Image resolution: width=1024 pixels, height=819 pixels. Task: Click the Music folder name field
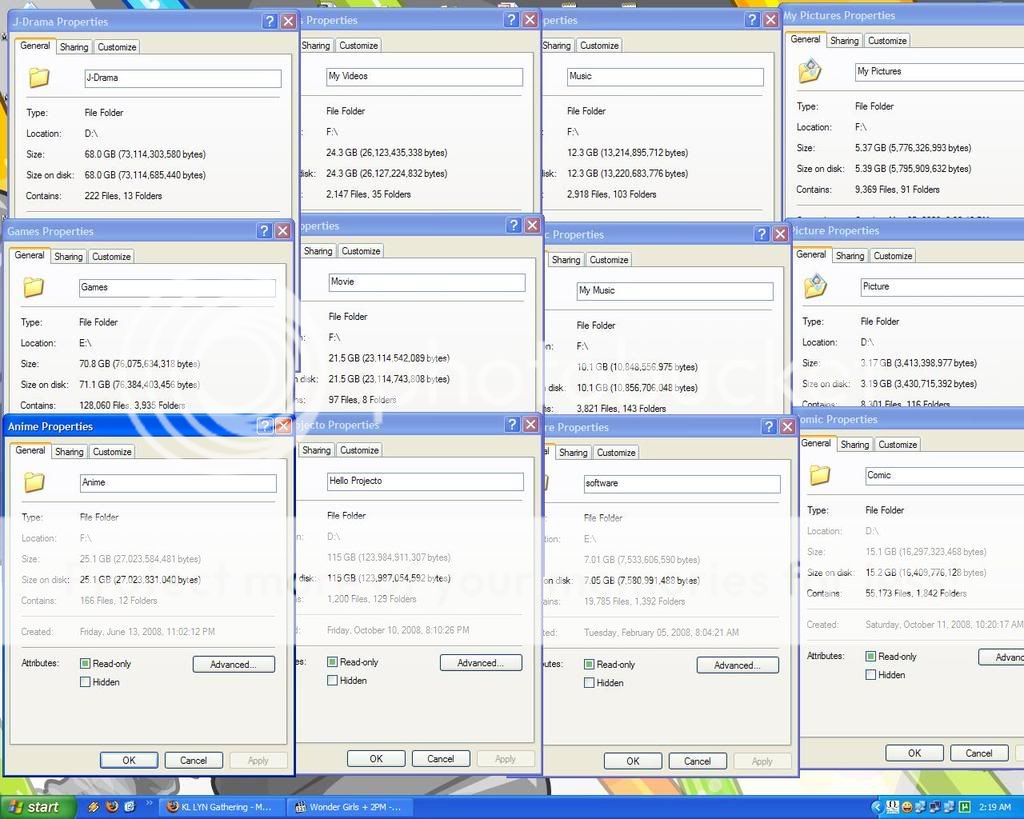coord(664,76)
